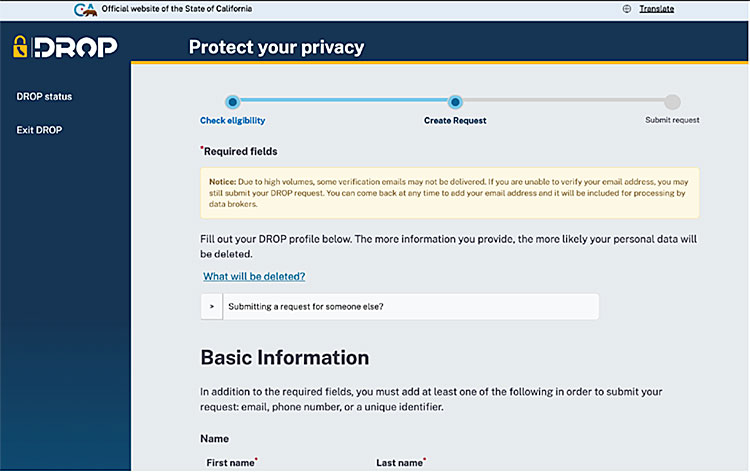Select the Check eligibility step circle

click(x=232, y=102)
